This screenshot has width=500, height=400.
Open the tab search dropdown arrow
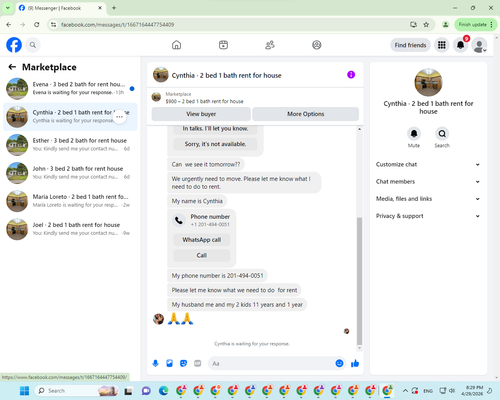pyautogui.click(x=7, y=8)
